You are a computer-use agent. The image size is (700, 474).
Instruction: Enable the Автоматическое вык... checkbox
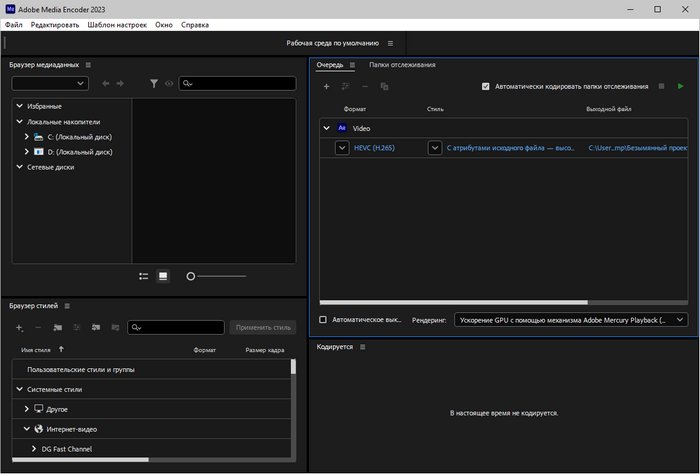(x=323, y=320)
